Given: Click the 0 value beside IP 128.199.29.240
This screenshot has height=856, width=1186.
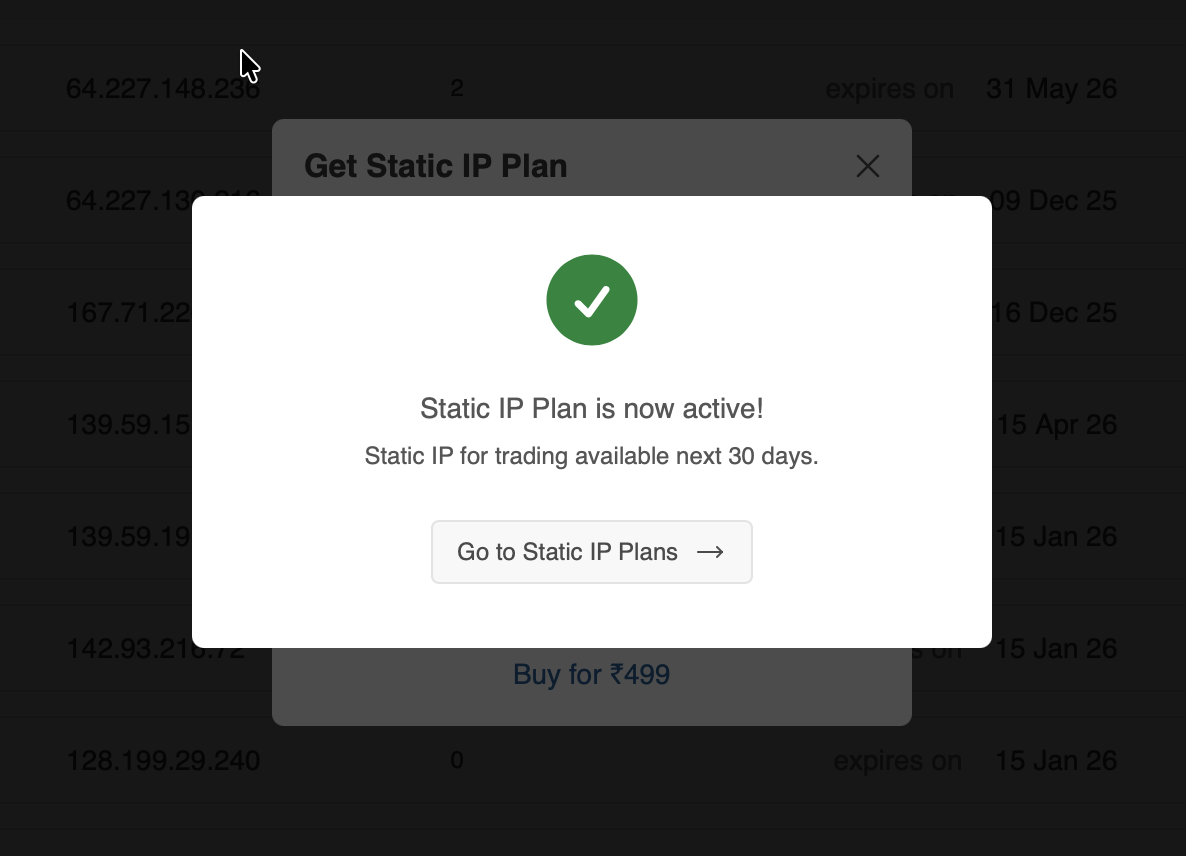Looking at the screenshot, I should point(456,760).
